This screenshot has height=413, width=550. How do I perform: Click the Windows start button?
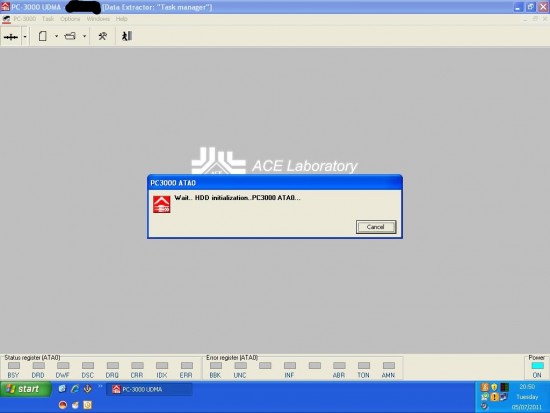coord(25,389)
